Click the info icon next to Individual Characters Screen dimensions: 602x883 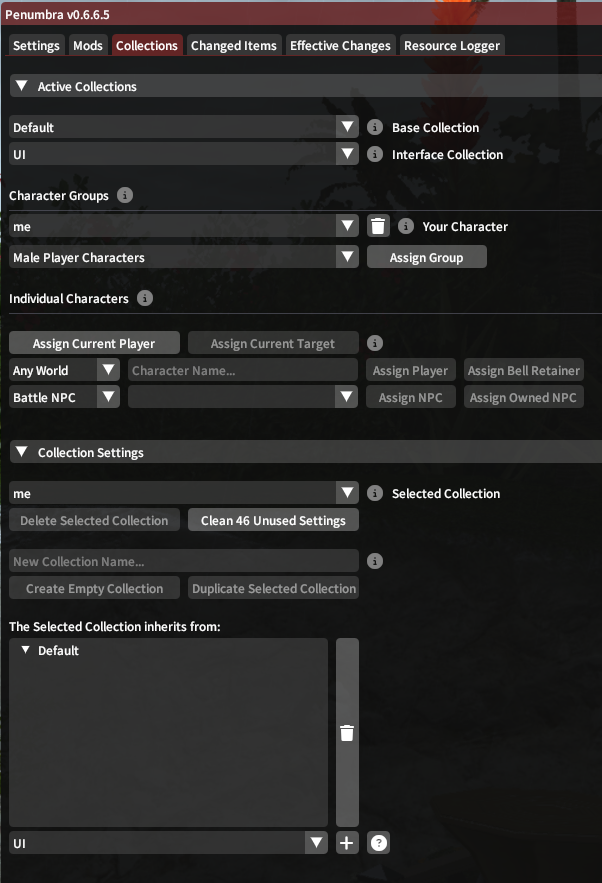pyautogui.click(x=145, y=298)
